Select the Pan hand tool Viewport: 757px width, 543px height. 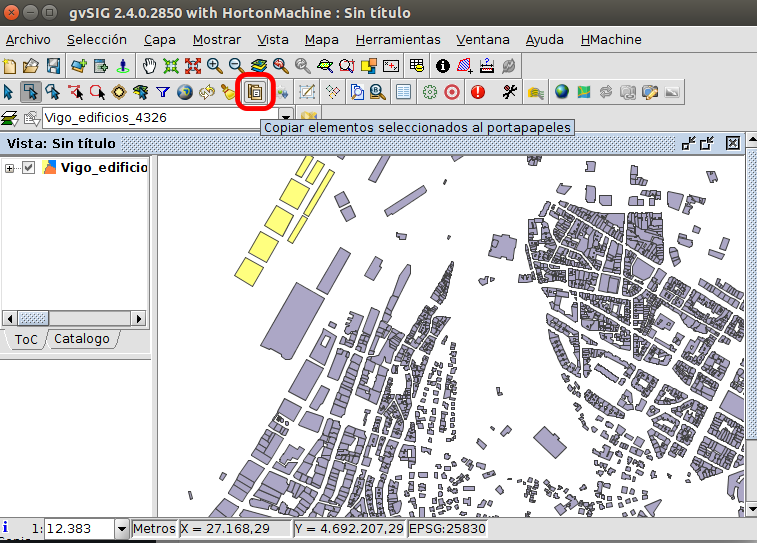149,67
